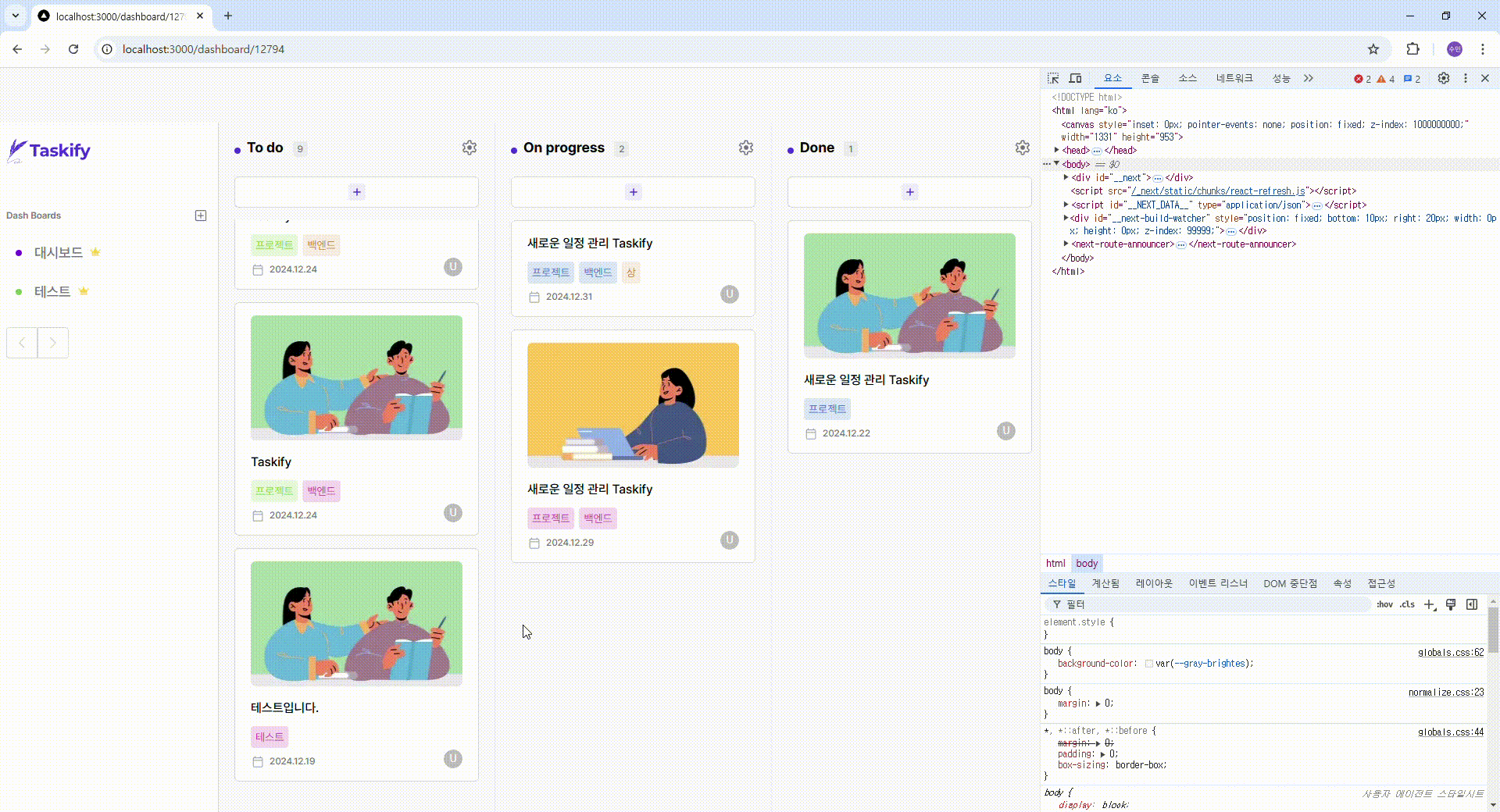This screenshot has width=1500, height=812.
Task: Click the user avatar on the 2024.12.22 card
Action: coord(1006,431)
